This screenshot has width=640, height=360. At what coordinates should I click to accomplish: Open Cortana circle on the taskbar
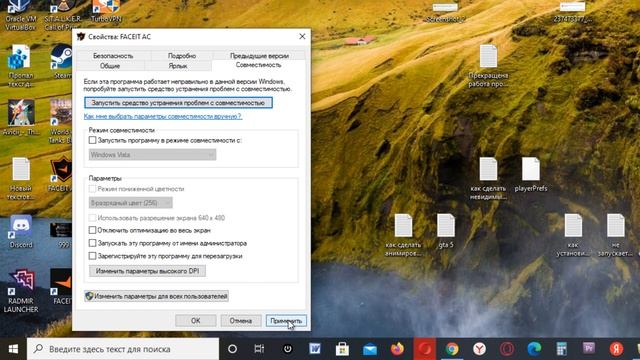point(232,349)
